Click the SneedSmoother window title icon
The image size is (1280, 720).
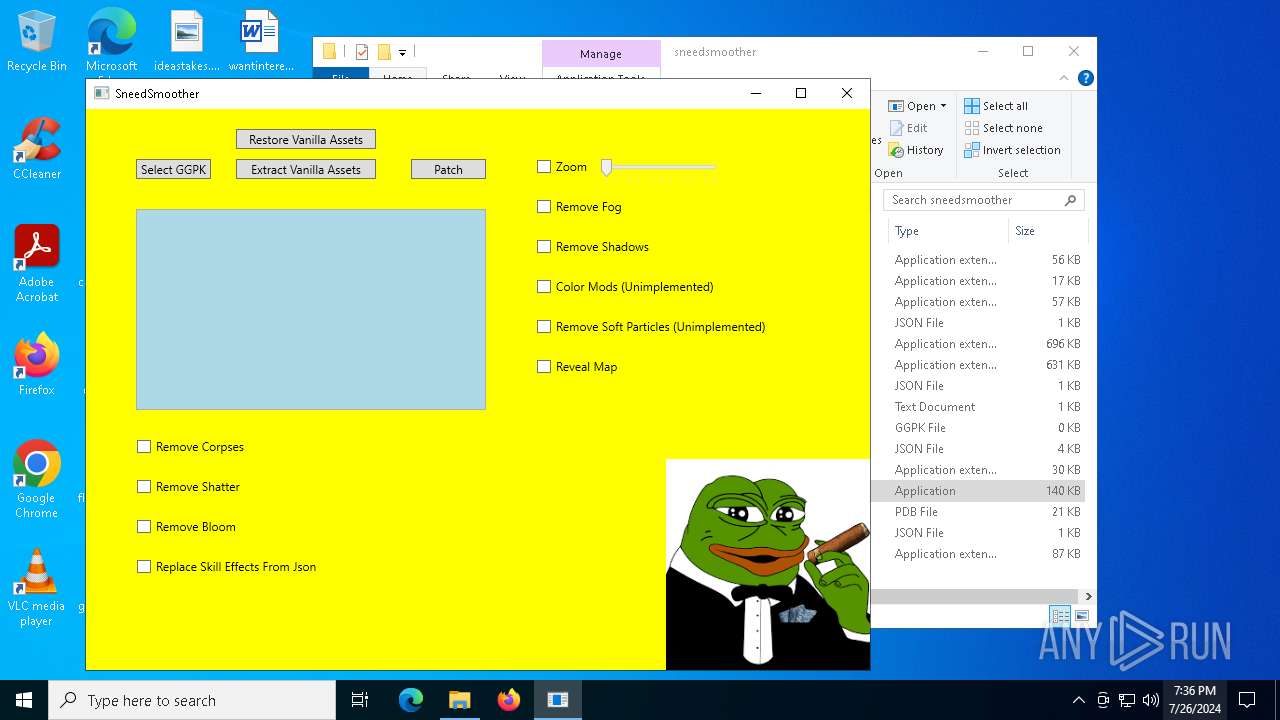tap(101, 93)
